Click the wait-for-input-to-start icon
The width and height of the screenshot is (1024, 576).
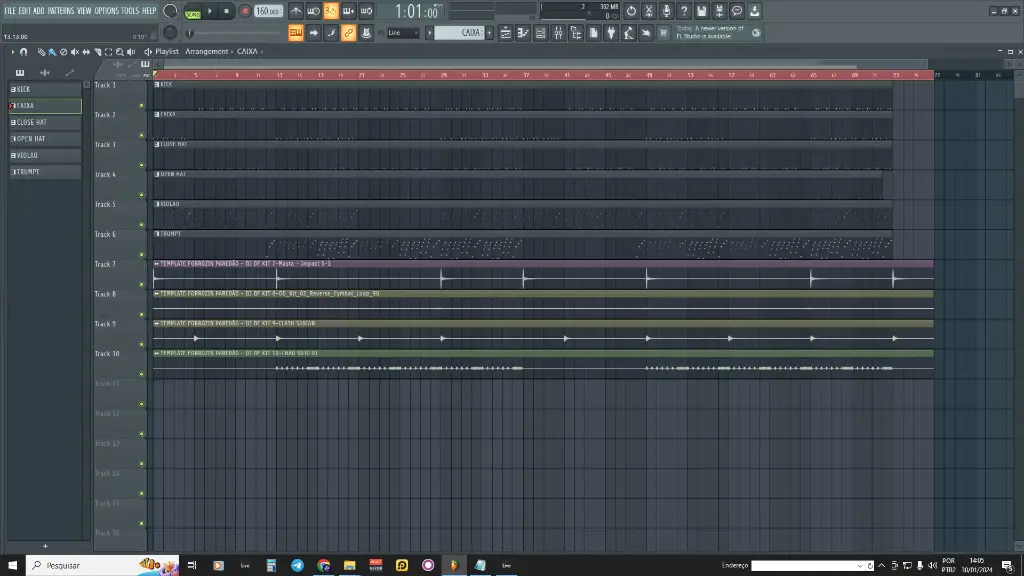[x=313, y=11]
